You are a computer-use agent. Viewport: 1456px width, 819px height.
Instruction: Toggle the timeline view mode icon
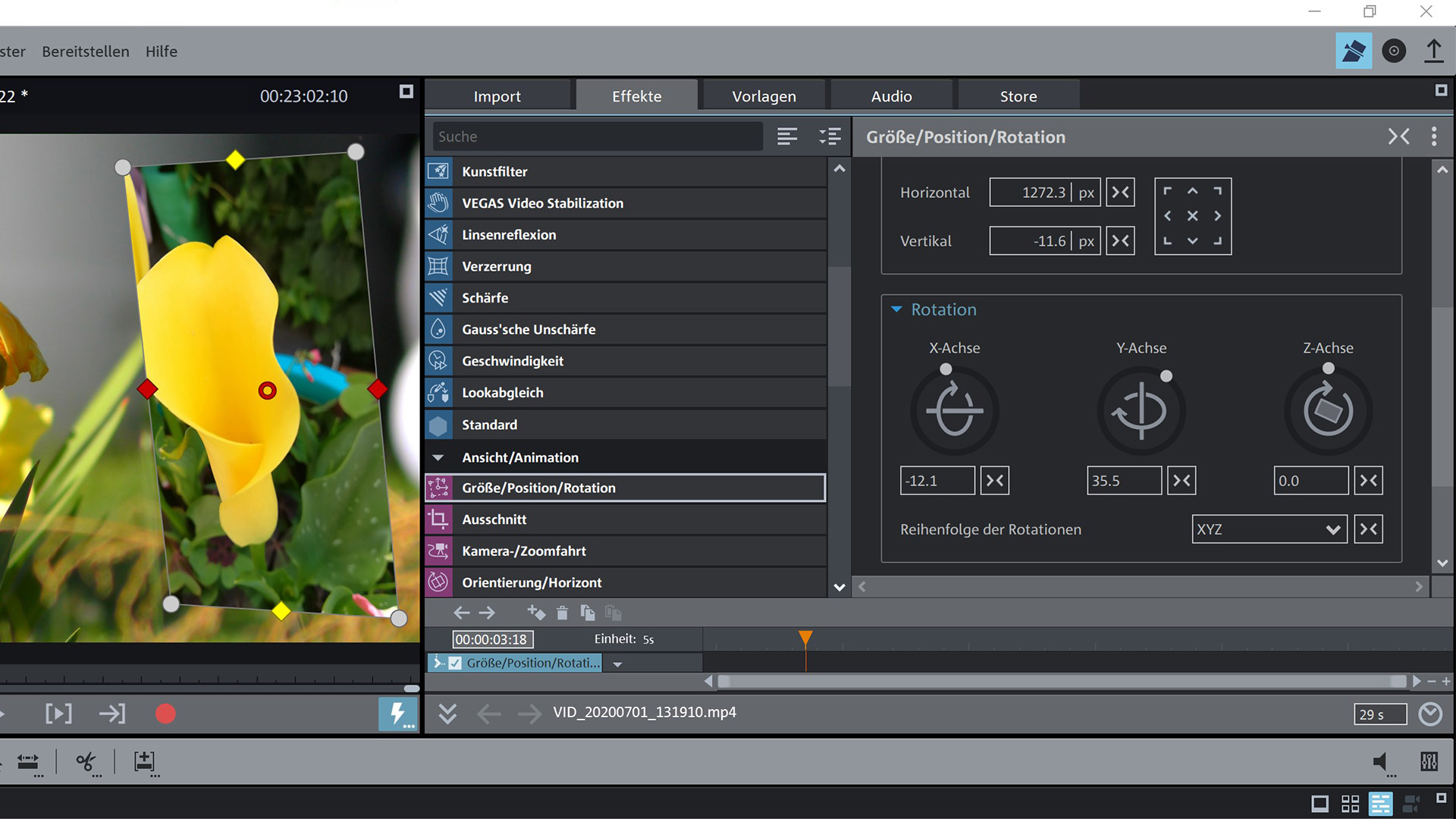click(1381, 803)
